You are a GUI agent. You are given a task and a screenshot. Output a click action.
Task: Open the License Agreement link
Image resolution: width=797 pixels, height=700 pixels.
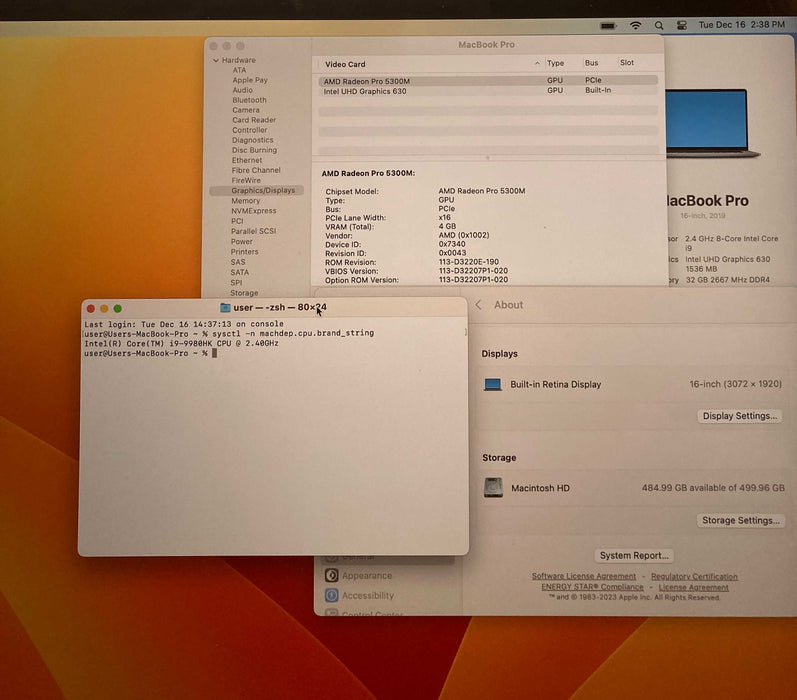693,587
